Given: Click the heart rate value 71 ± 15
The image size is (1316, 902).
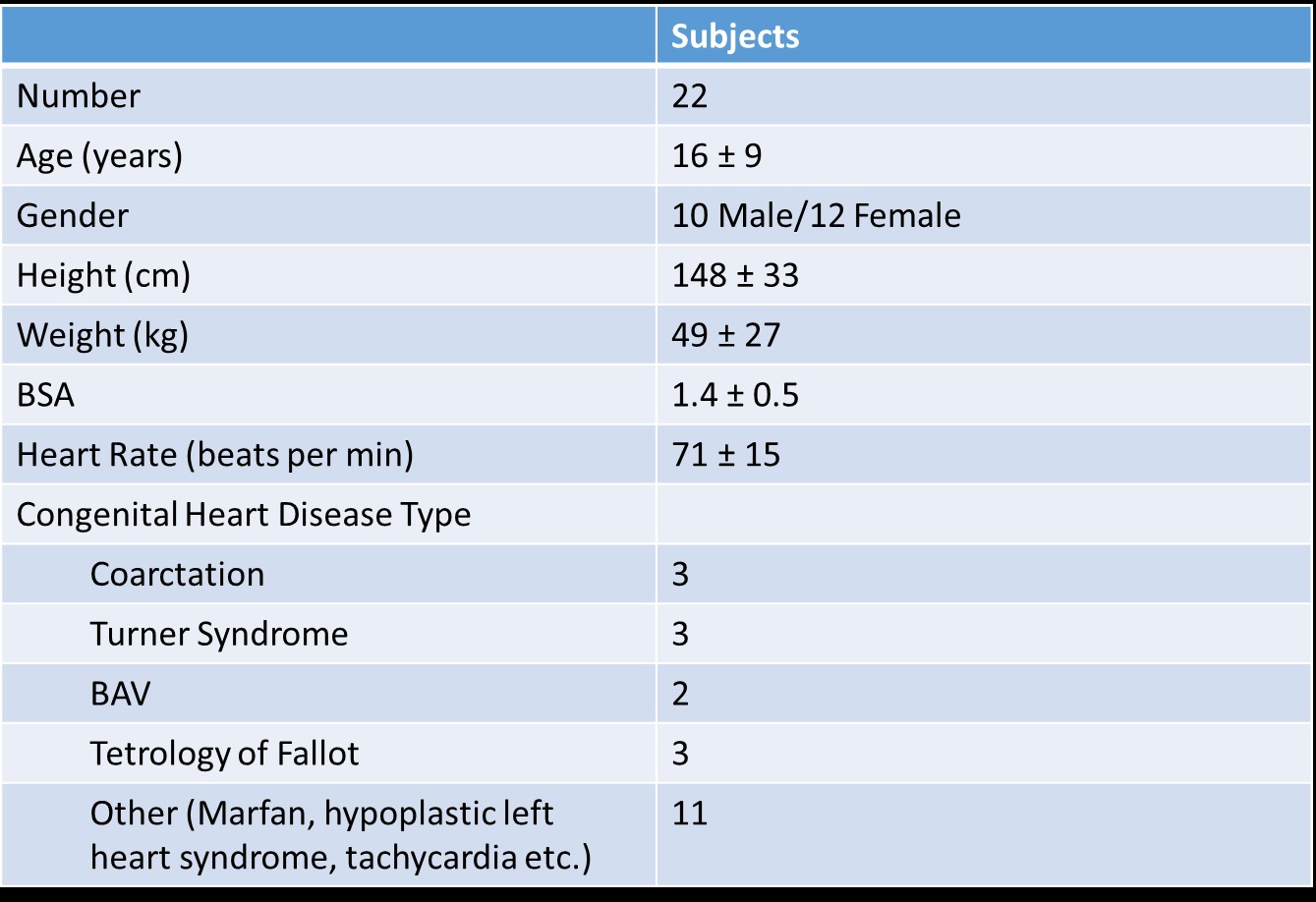Looking at the screenshot, I should (x=725, y=456).
